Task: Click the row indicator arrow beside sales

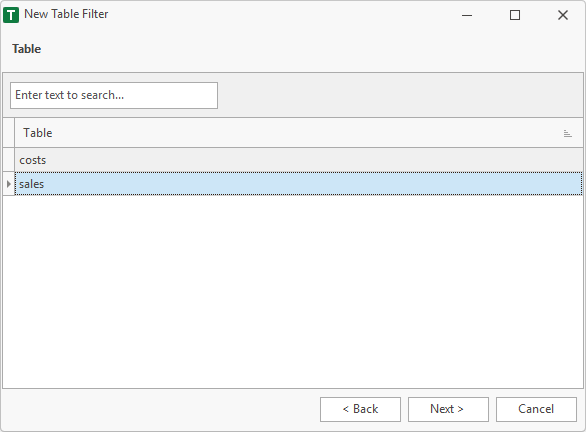Action: tap(9, 184)
